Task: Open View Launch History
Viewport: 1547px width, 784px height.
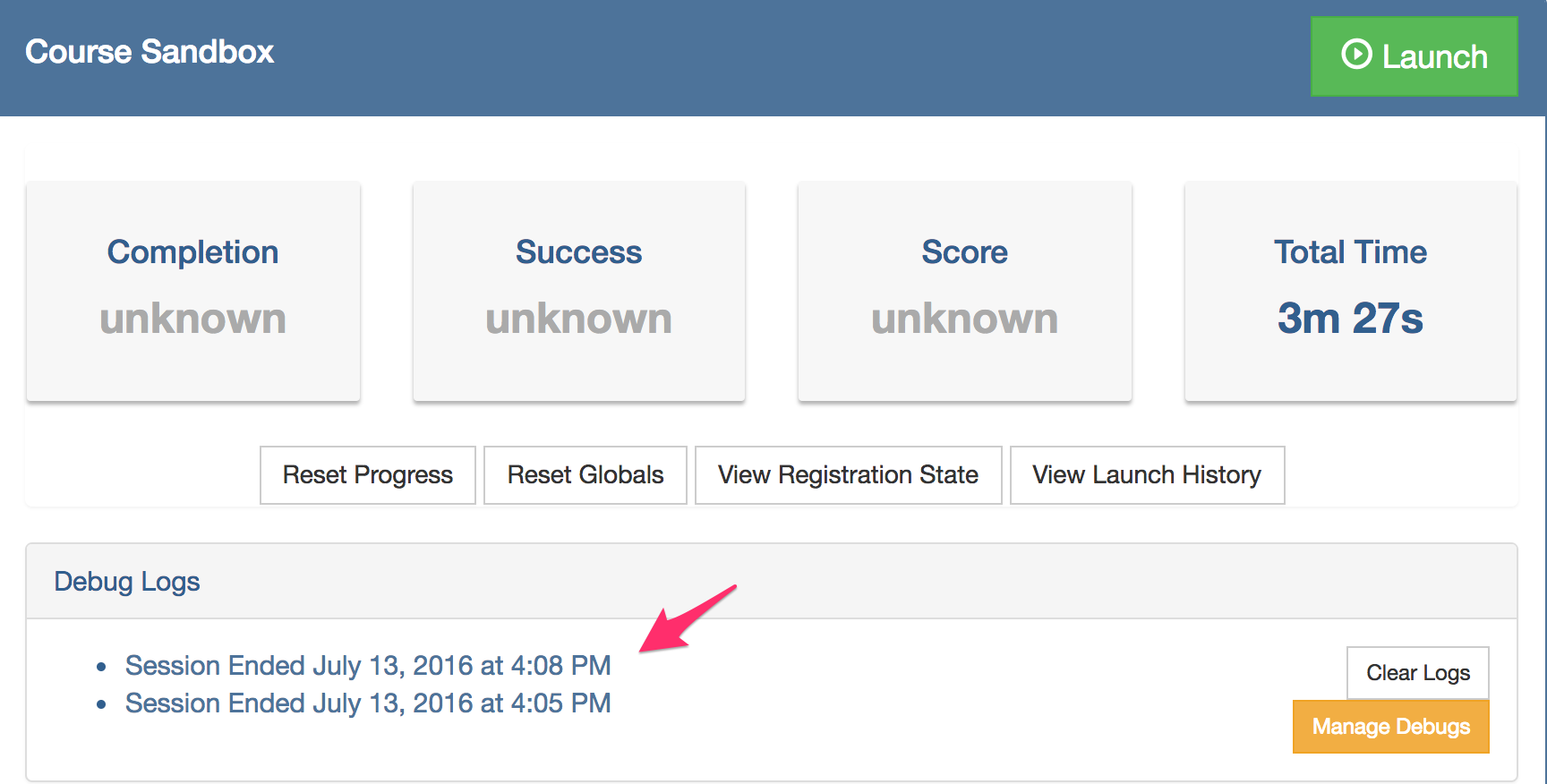Action: tap(1147, 475)
